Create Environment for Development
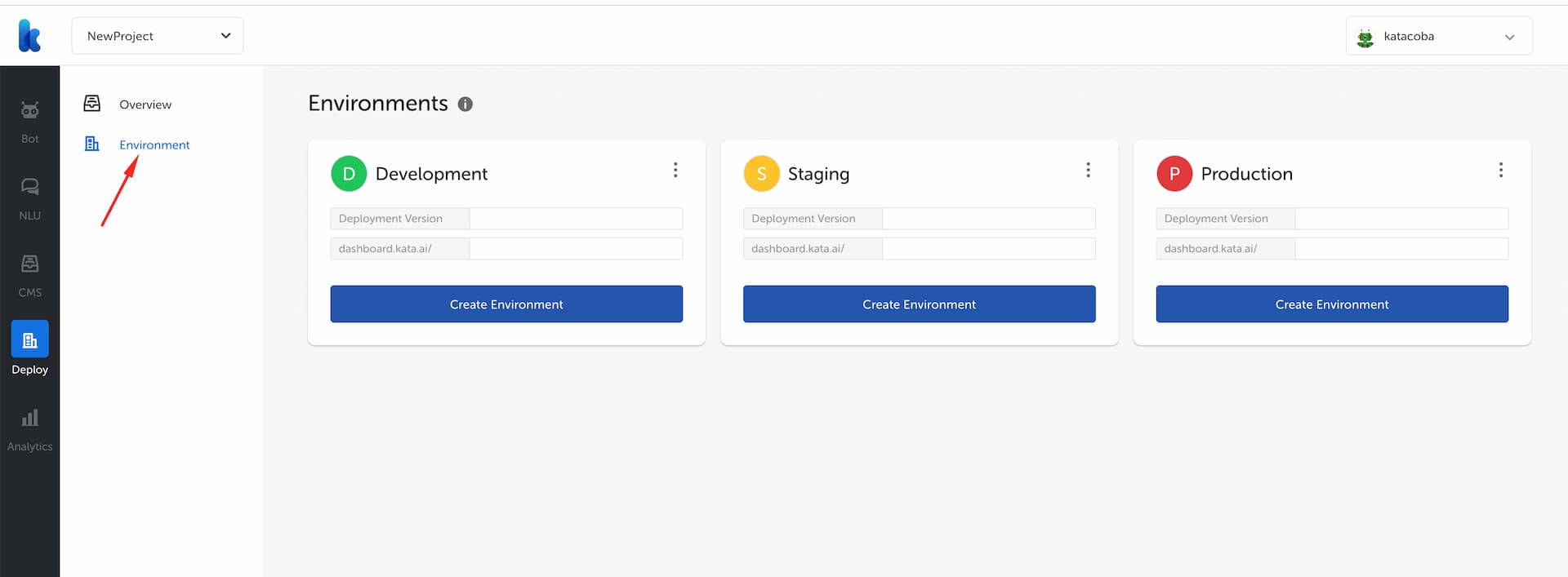 506,304
